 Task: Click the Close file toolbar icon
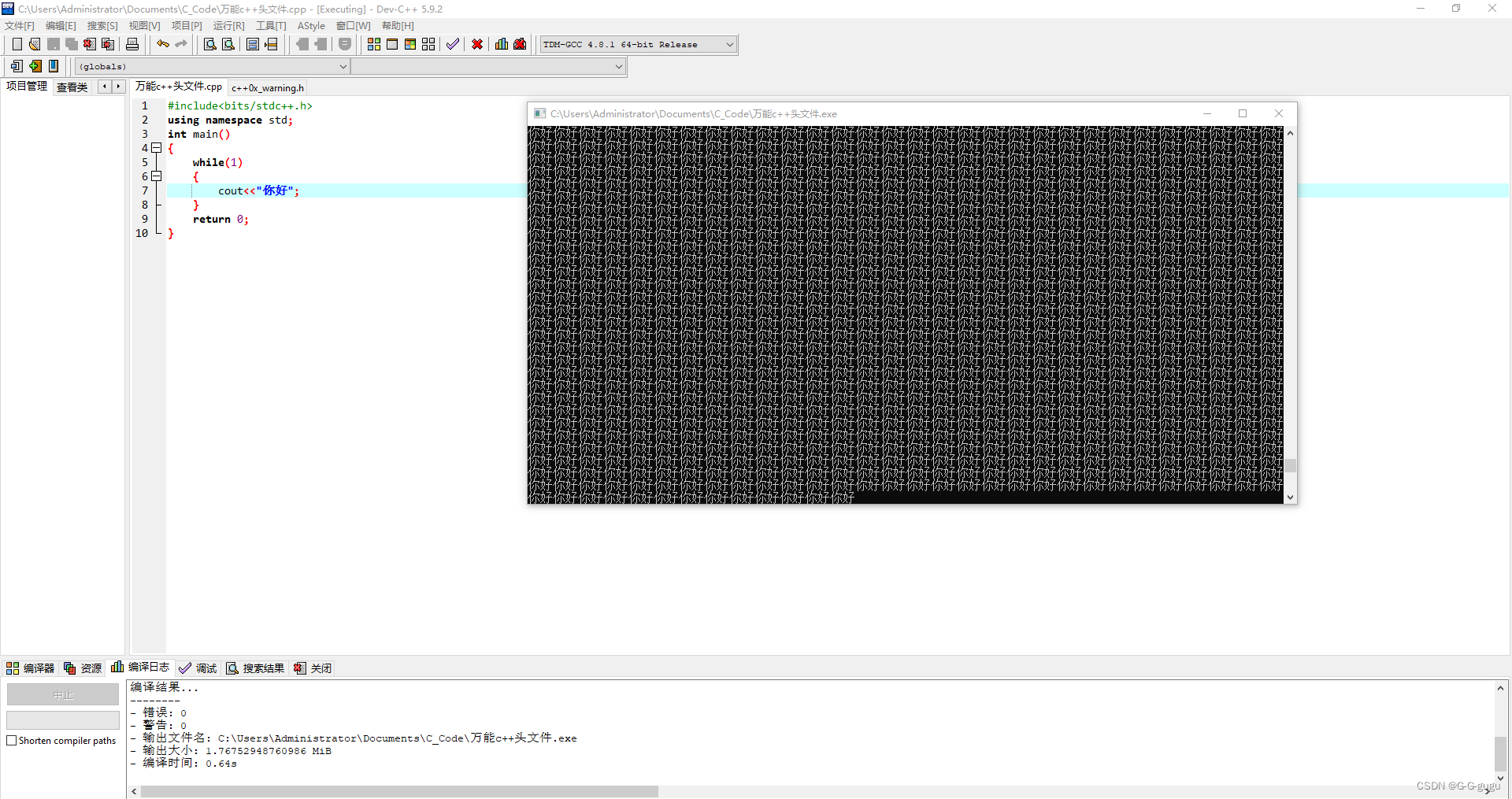coord(90,44)
